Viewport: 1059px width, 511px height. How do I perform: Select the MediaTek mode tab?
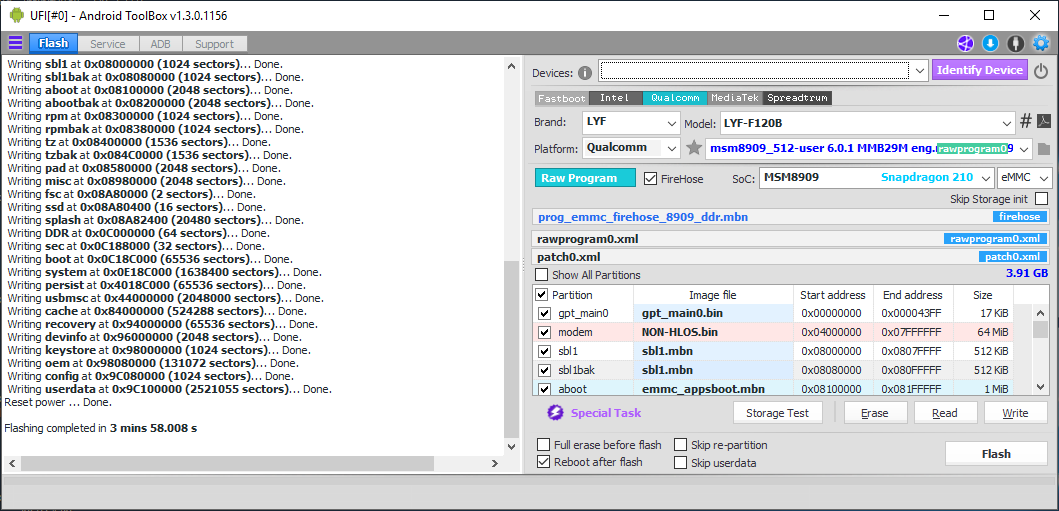tap(735, 98)
